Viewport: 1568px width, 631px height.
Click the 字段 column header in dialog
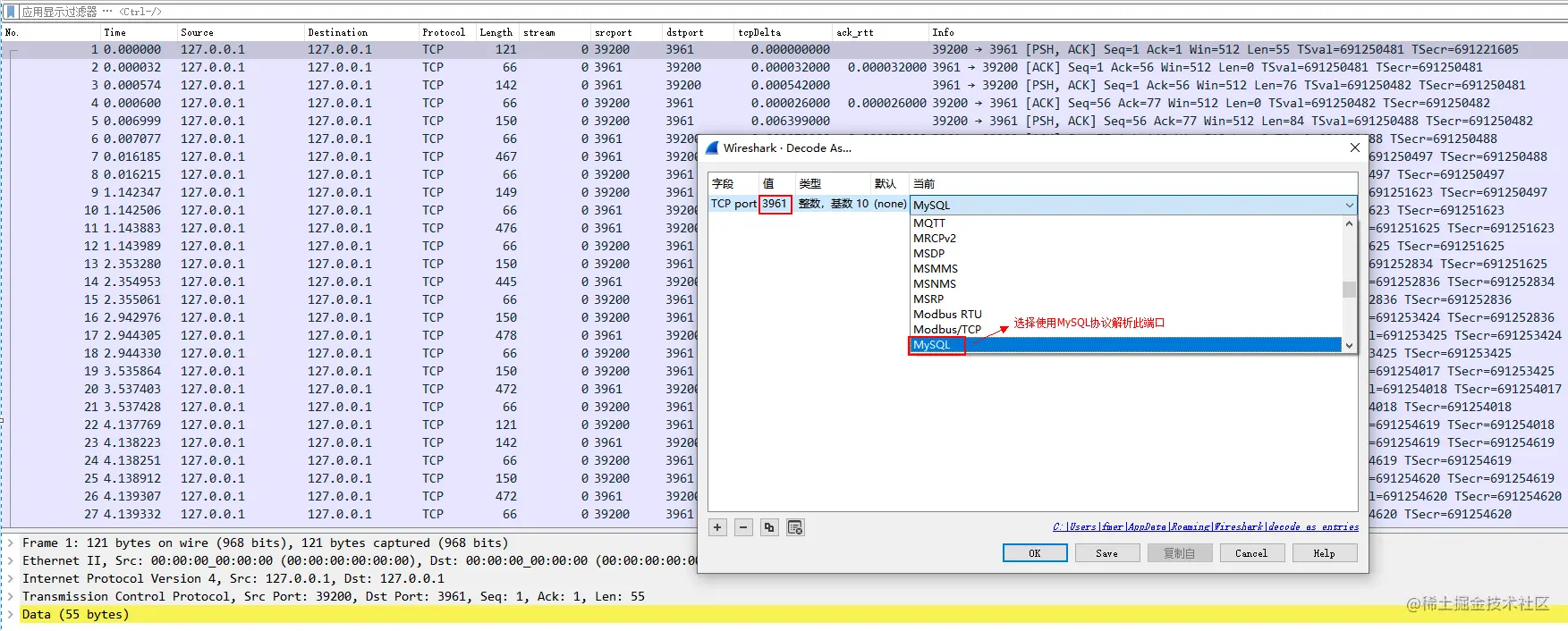(733, 183)
